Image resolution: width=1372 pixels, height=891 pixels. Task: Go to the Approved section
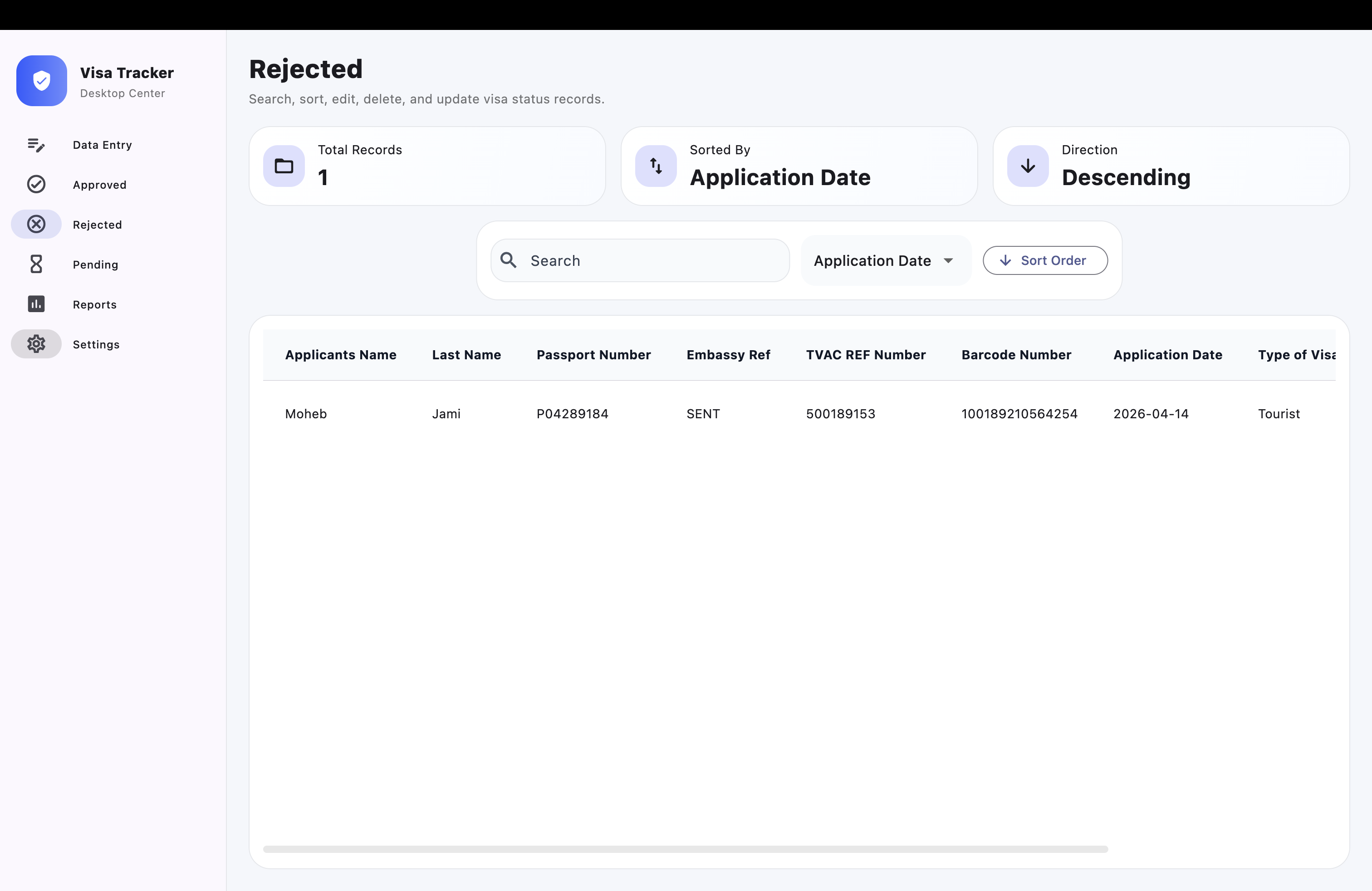tap(99, 185)
